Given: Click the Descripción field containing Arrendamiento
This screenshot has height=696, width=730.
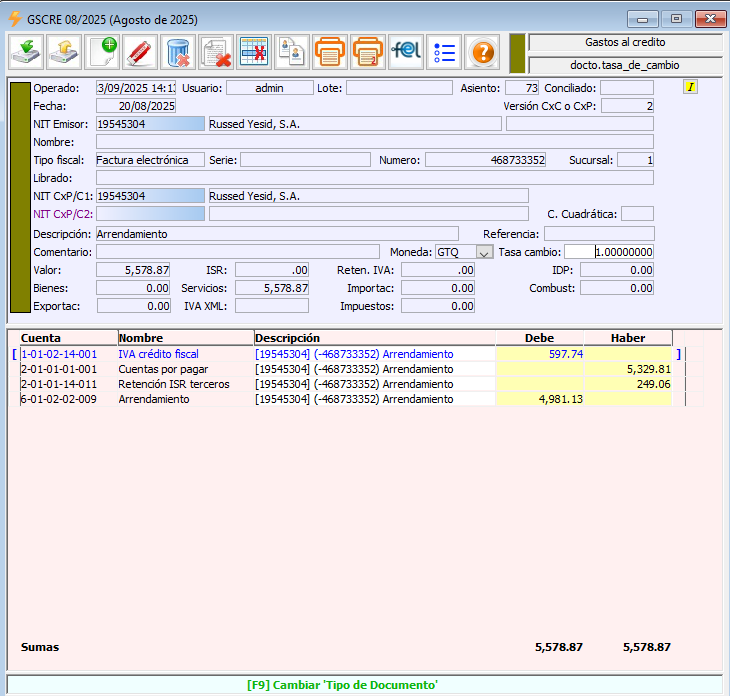Looking at the screenshot, I should 277,234.
